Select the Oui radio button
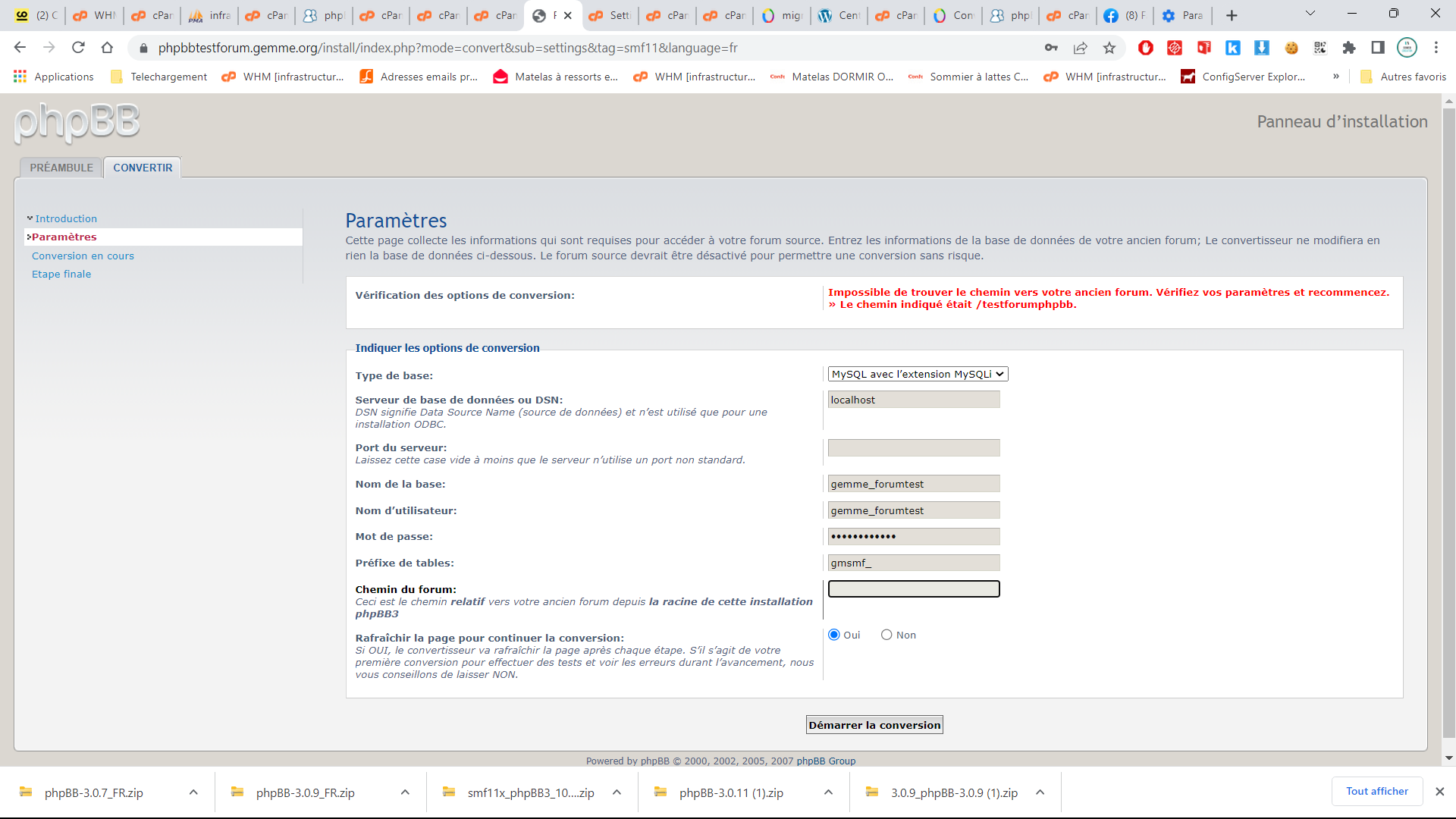This screenshot has height=819, width=1456. click(834, 635)
